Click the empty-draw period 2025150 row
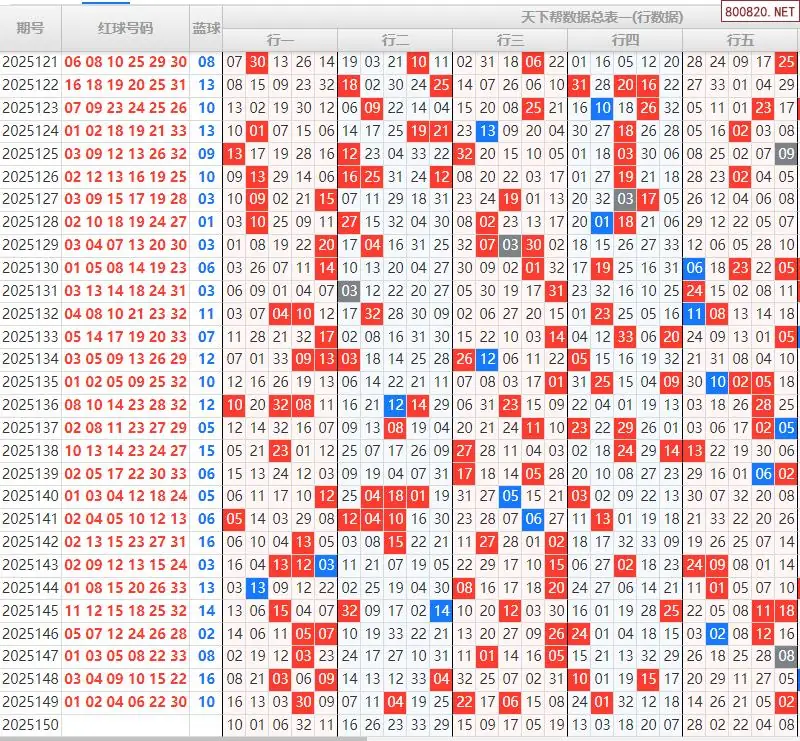800x741 pixels. (x=30, y=725)
